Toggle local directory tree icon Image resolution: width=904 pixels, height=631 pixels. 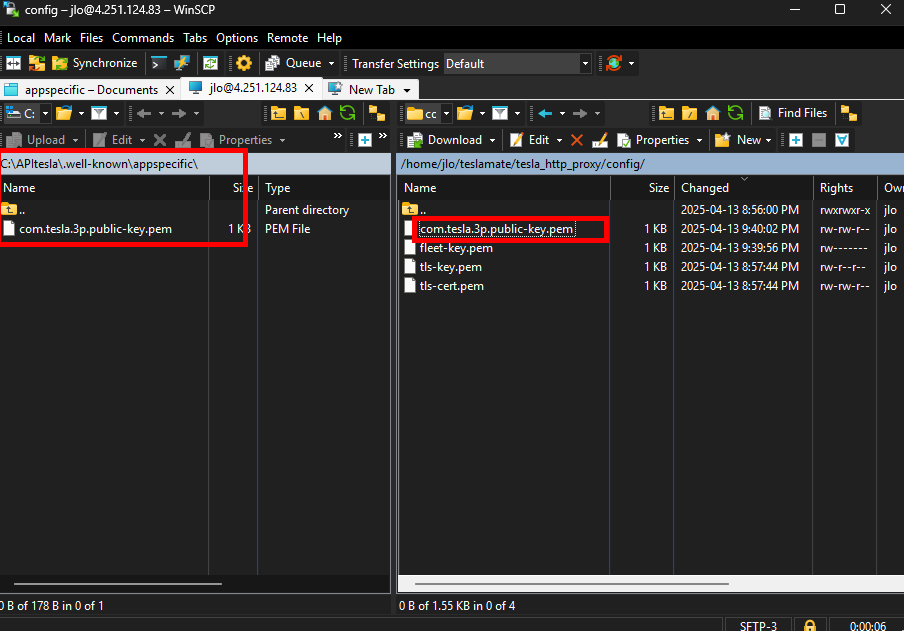click(x=377, y=114)
